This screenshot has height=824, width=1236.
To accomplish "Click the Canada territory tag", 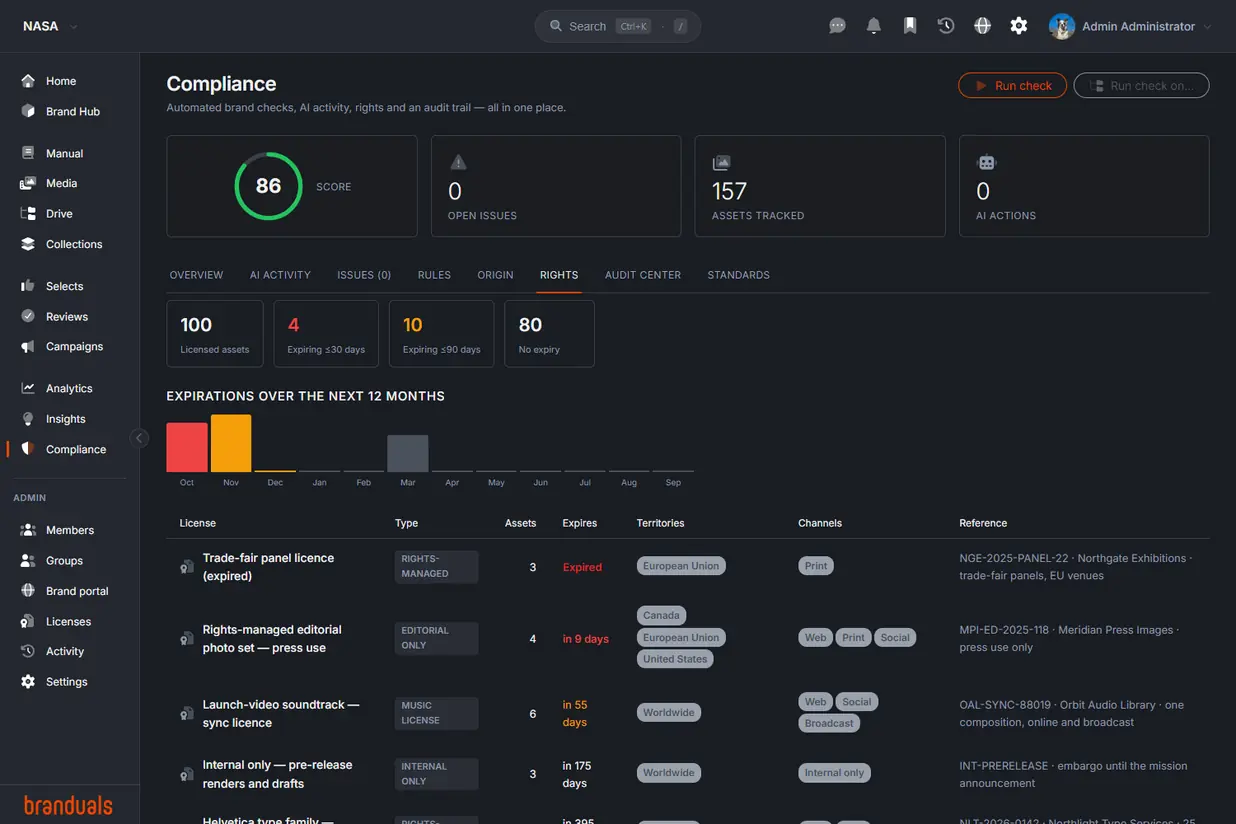I will click(661, 615).
